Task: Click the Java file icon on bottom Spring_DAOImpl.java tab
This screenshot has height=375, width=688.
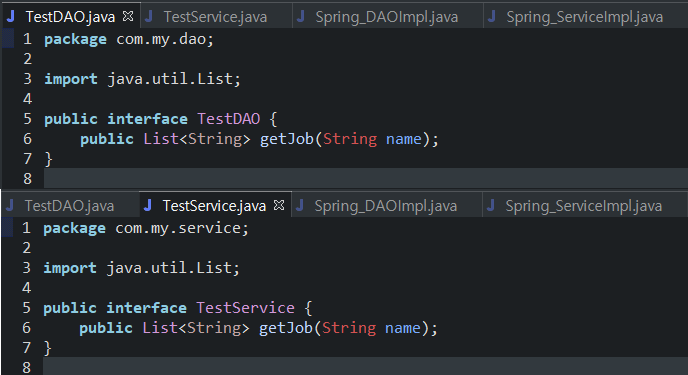Action: (300, 205)
